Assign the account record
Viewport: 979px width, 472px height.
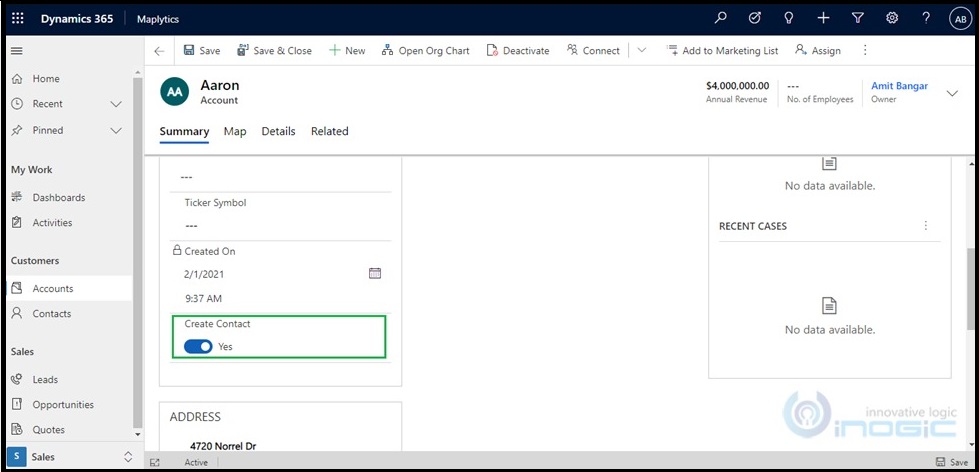tap(818, 51)
